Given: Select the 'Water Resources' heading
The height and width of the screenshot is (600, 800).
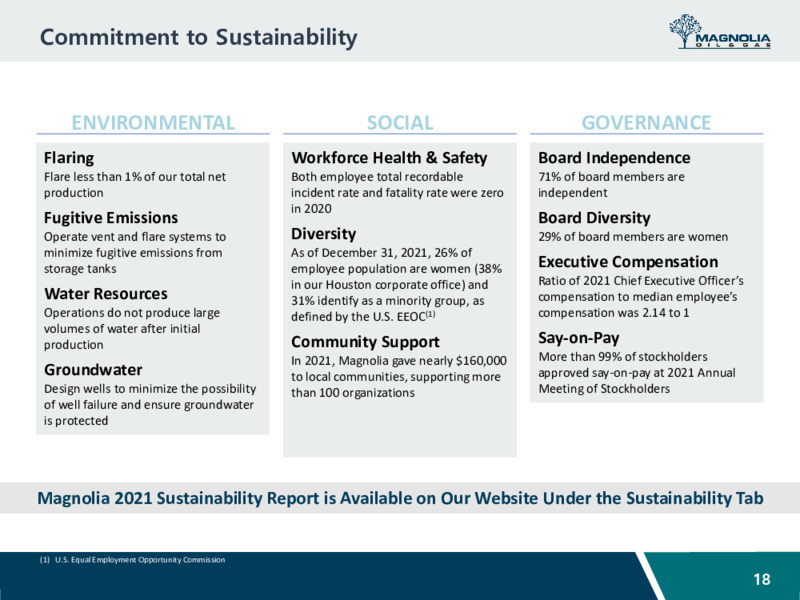Looking at the screenshot, I should pyautogui.click(x=106, y=294).
